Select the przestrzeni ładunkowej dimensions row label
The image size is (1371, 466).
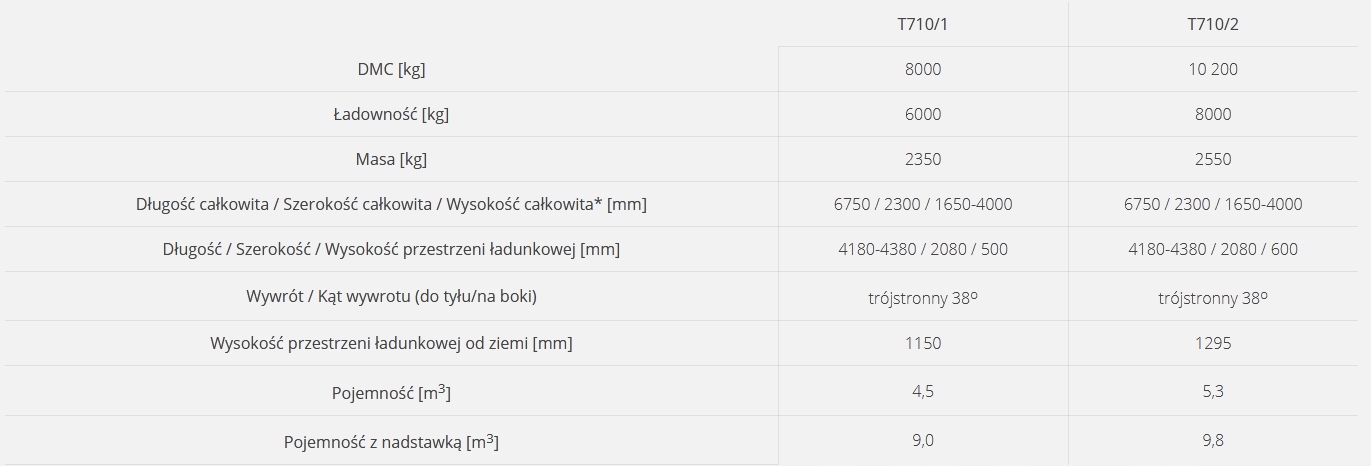391,249
